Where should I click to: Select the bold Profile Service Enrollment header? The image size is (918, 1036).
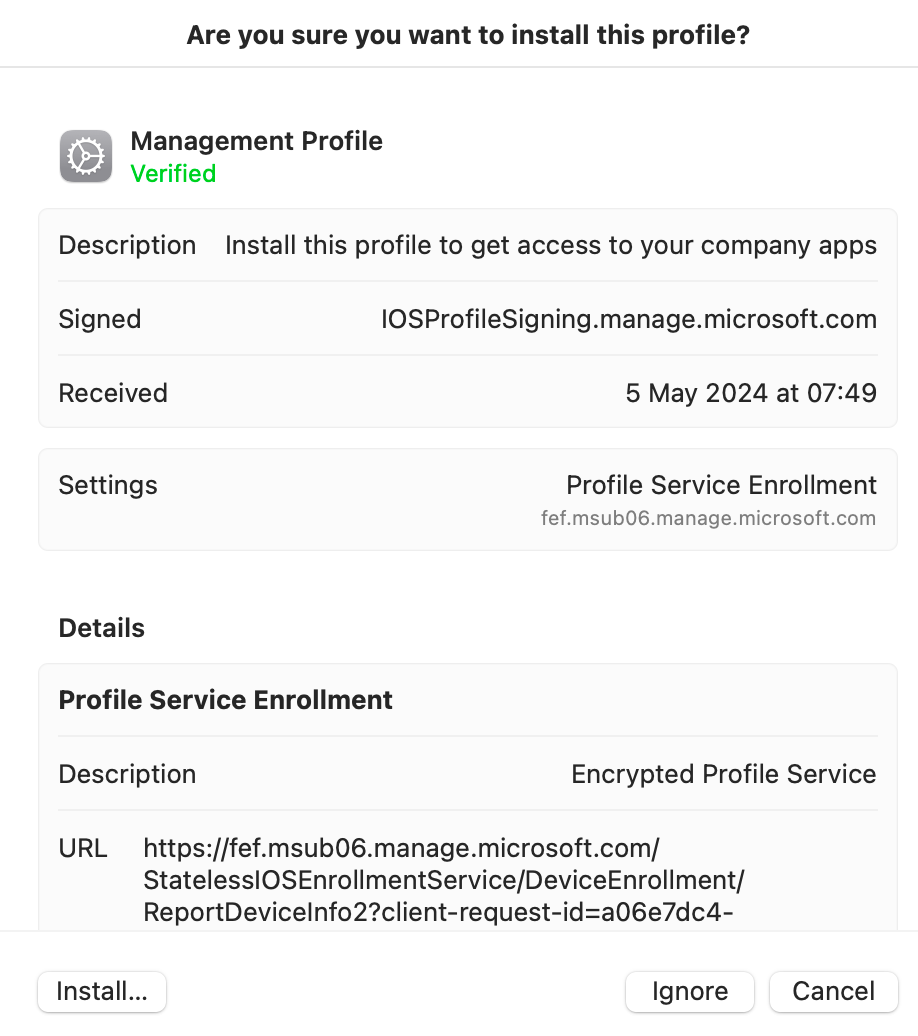pos(225,700)
